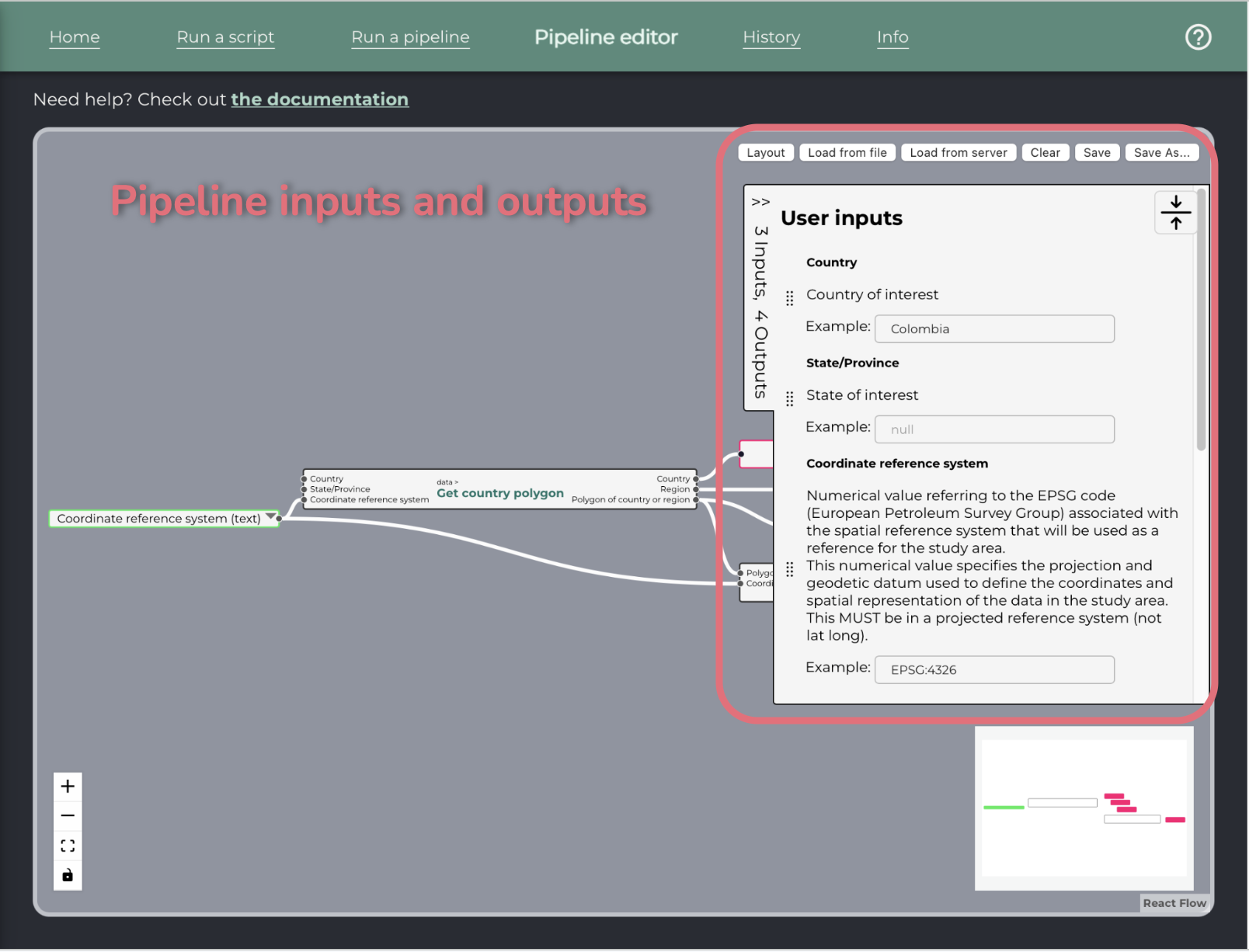The image size is (1249, 952).
Task: Open the Coordinate reference system (text) node dropdown arrow
Action: [270, 517]
